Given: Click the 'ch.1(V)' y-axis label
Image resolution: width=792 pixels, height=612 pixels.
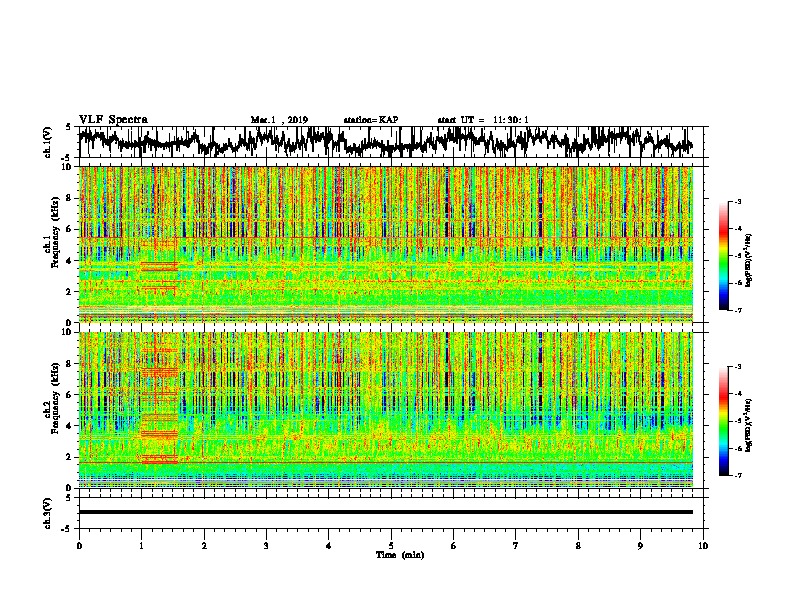Looking at the screenshot, I should (x=48, y=142).
